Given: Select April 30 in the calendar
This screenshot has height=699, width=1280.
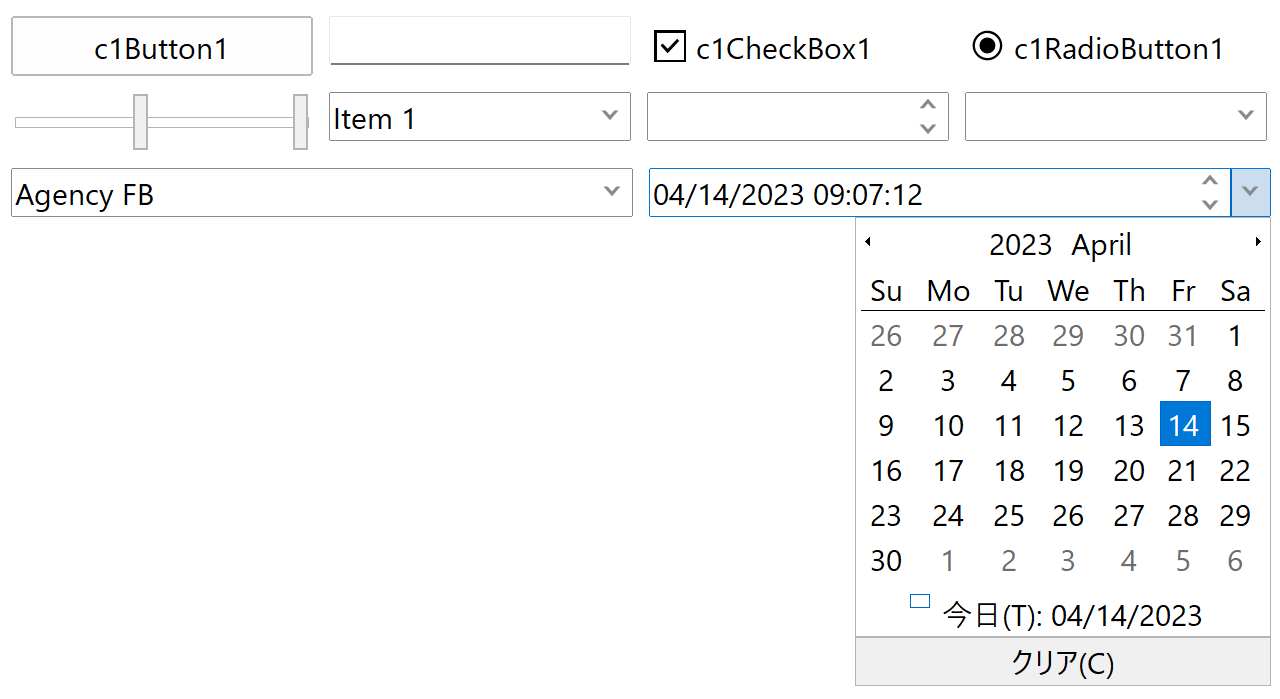Looking at the screenshot, I should 886,561.
